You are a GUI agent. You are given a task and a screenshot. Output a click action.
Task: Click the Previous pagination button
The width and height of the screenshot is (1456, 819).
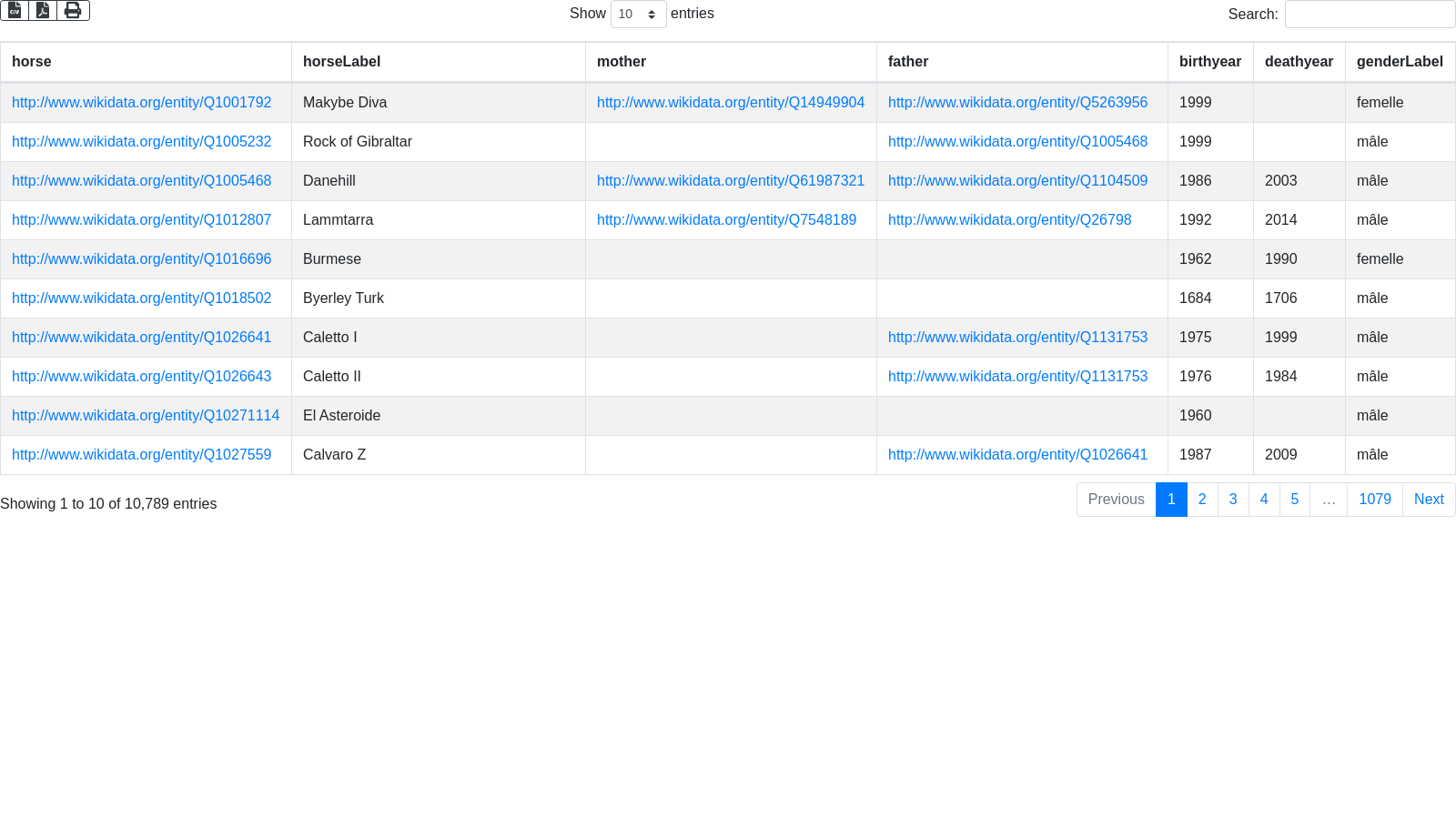pyautogui.click(x=1116, y=500)
